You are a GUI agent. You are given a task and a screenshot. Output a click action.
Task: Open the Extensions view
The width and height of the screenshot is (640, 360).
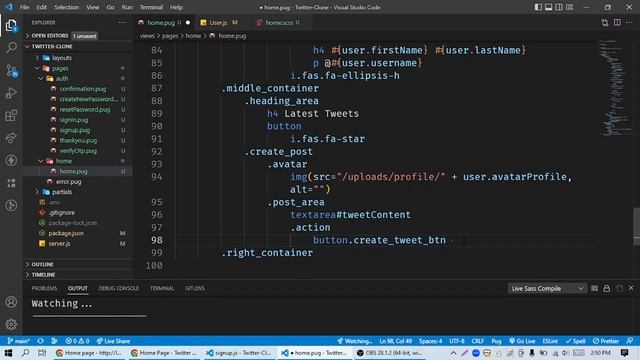11,116
